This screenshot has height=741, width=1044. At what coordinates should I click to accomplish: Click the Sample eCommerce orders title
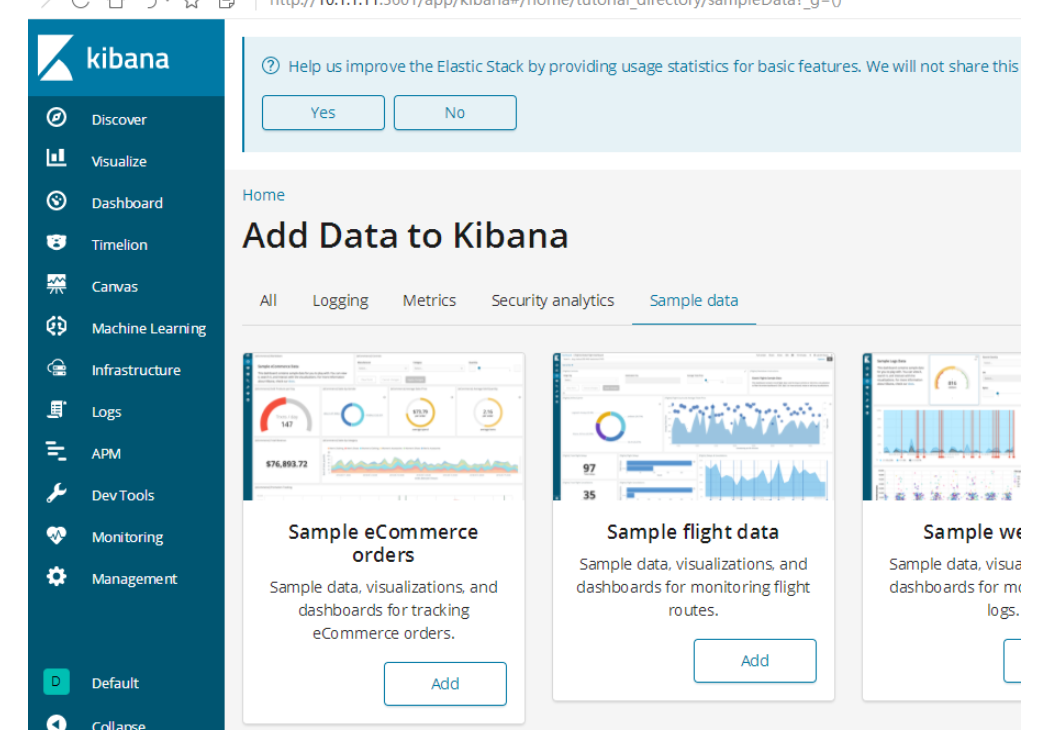[x=384, y=543]
